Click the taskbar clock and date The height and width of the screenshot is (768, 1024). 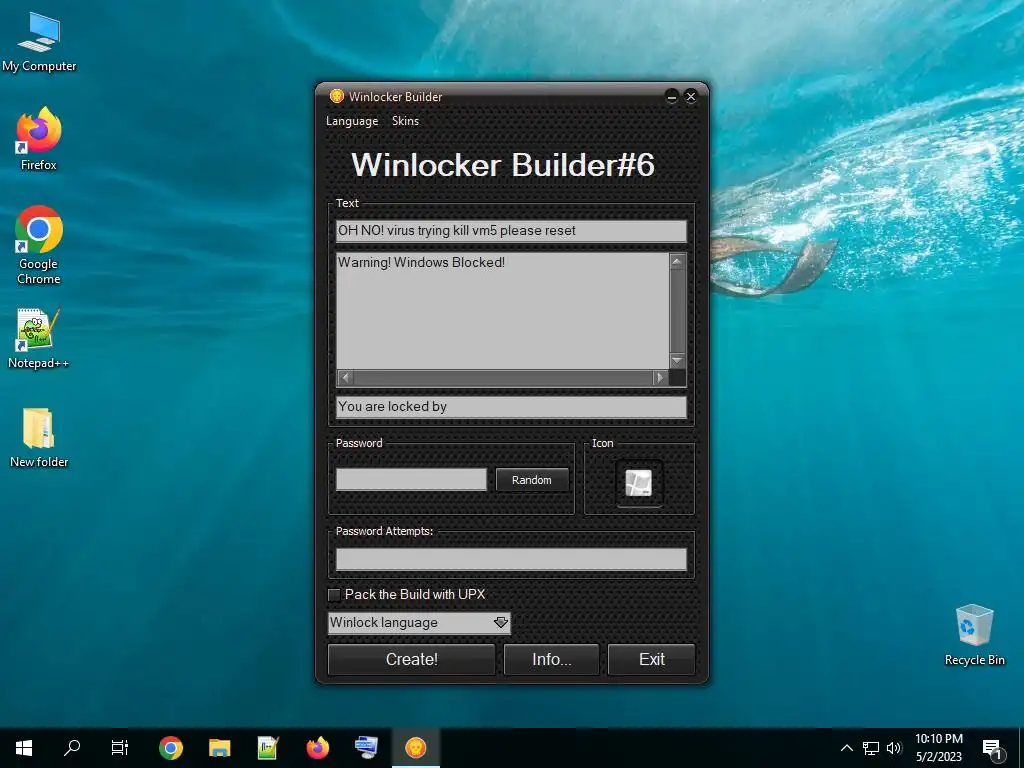click(938, 748)
